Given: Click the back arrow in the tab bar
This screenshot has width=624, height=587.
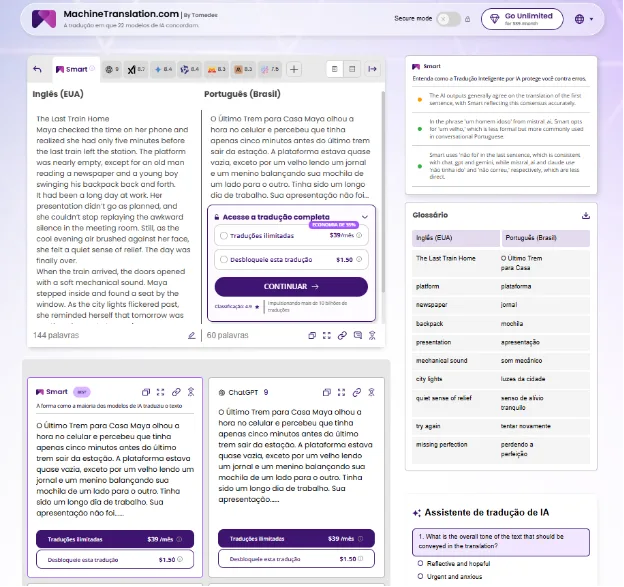Looking at the screenshot, I should (38, 69).
